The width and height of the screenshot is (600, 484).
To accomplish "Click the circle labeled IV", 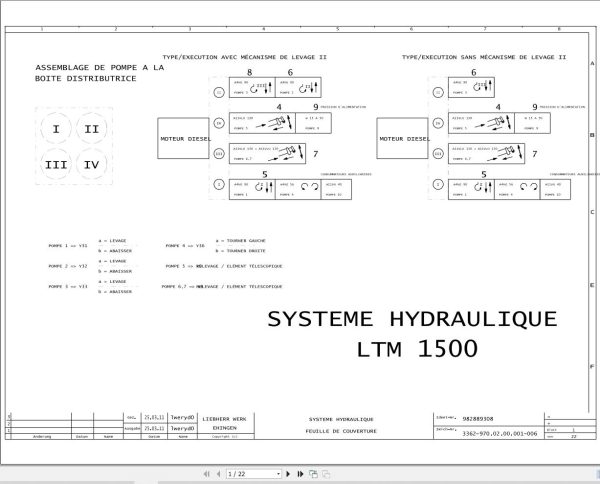I will 91,165.
